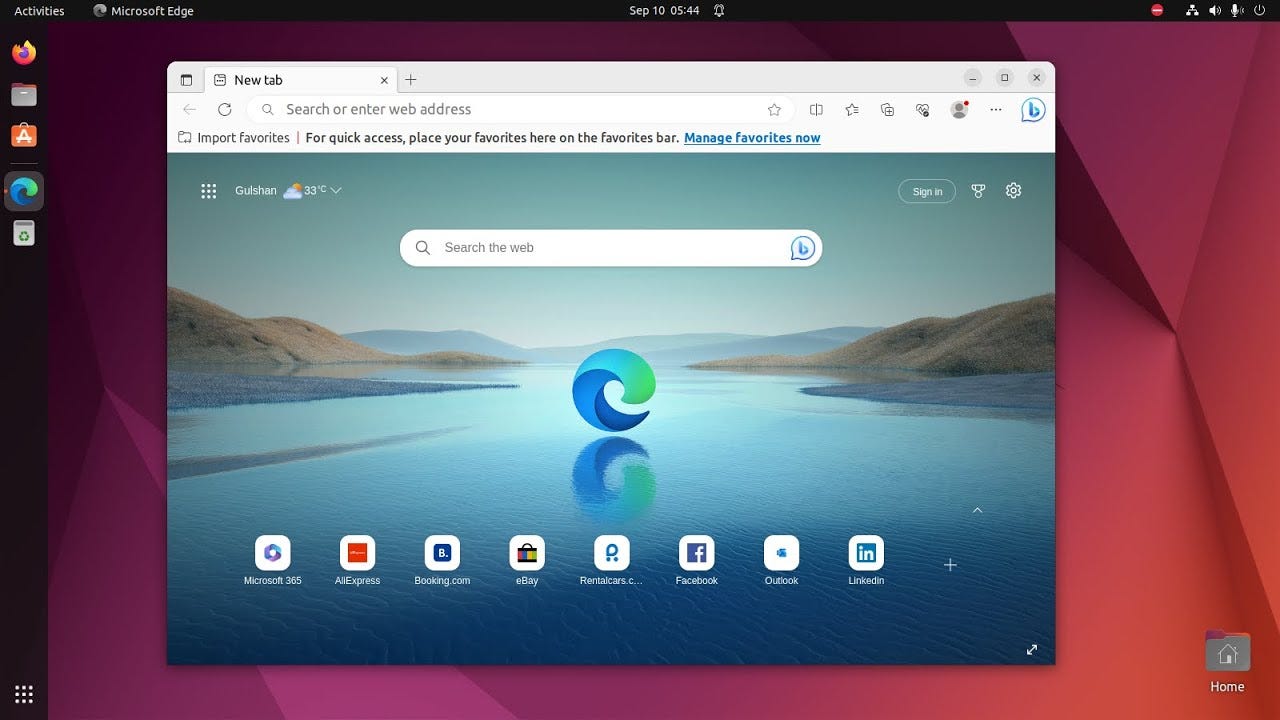This screenshot has width=1280, height=720.
Task: Open page settings gear icon
Action: [x=1013, y=191]
